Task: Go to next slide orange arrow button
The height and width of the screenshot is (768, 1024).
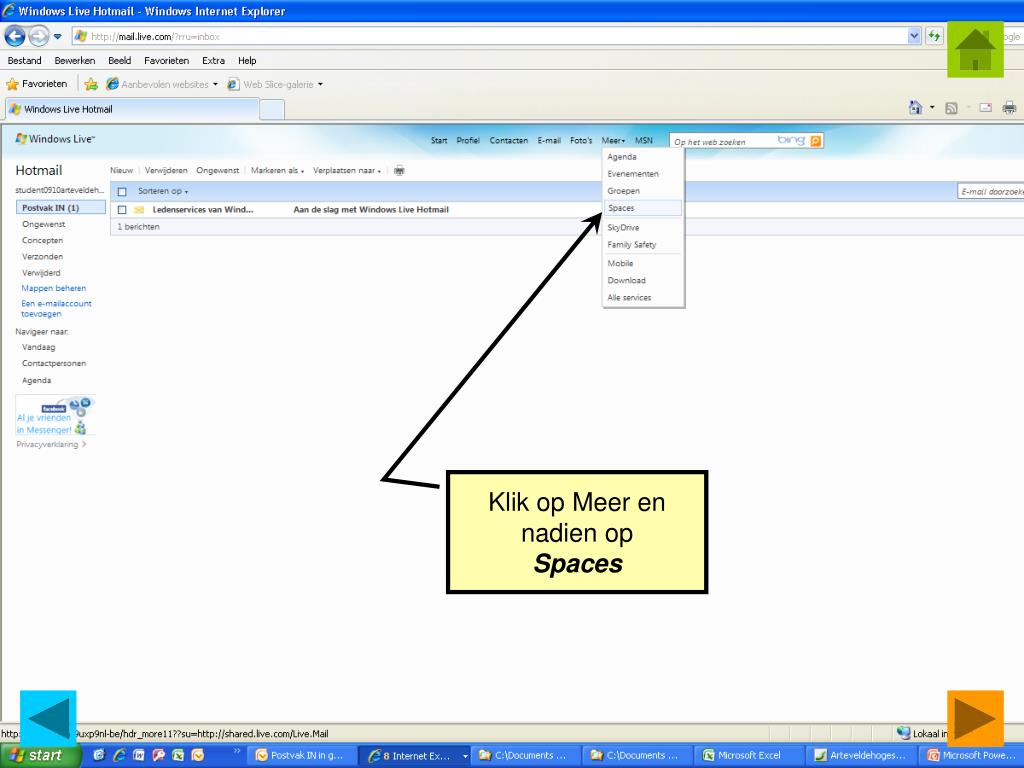Action: [x=975, y=718]
